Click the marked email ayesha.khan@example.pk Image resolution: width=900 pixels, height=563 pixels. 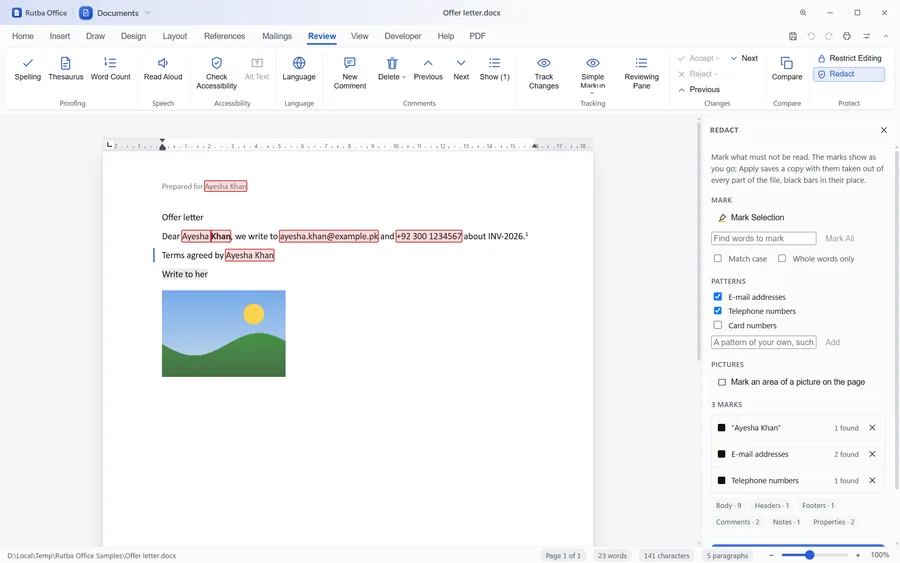(329, 236)
